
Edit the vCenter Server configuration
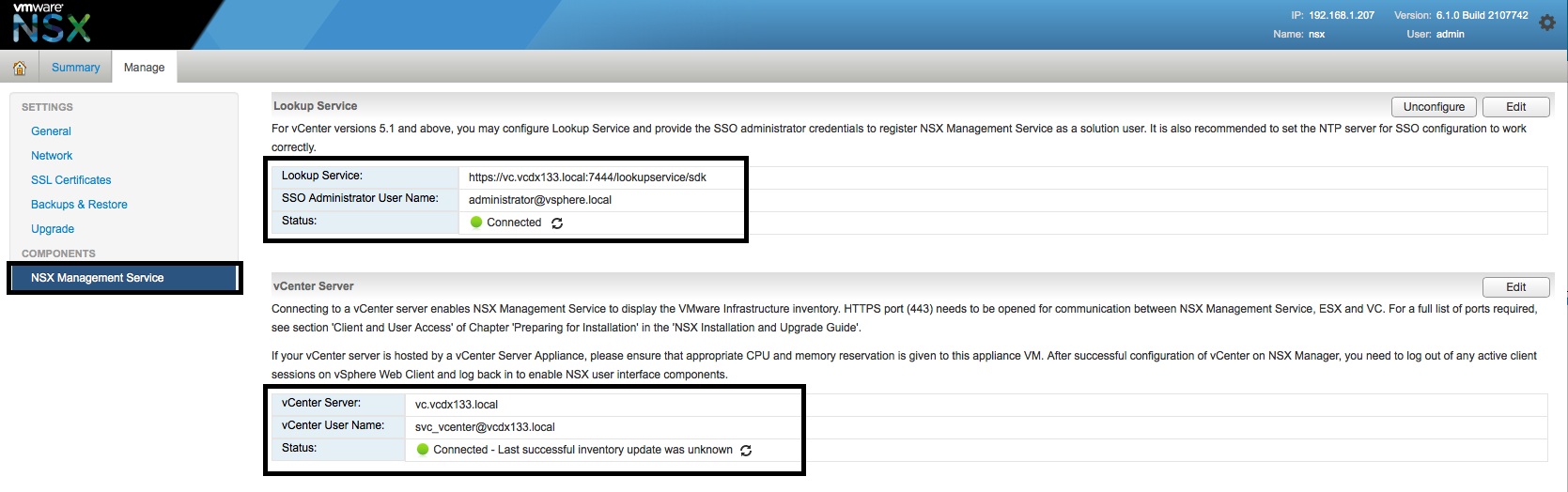tap(1515, 287)
